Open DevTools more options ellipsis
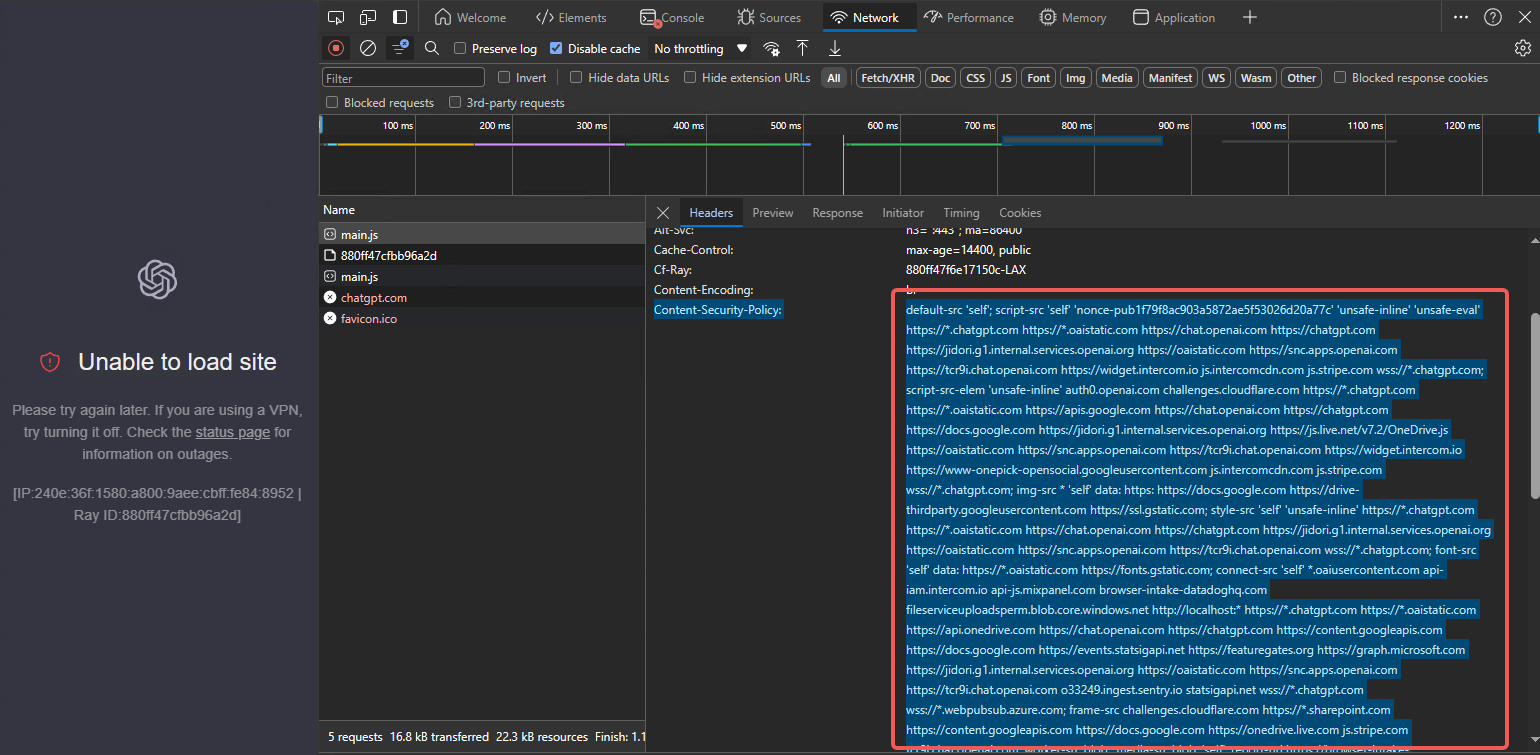The width and height of the screenshot is (1540, 755). [1461, 17]
